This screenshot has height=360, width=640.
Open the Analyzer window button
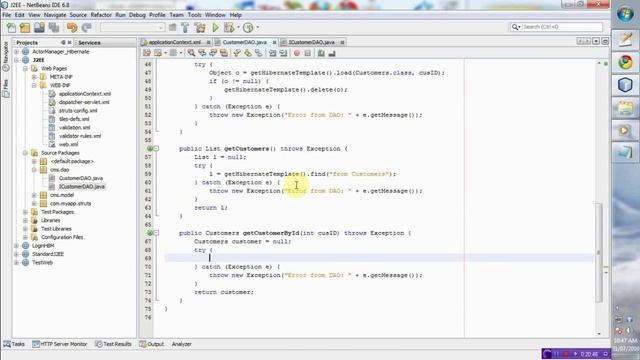tap(182, 344)
